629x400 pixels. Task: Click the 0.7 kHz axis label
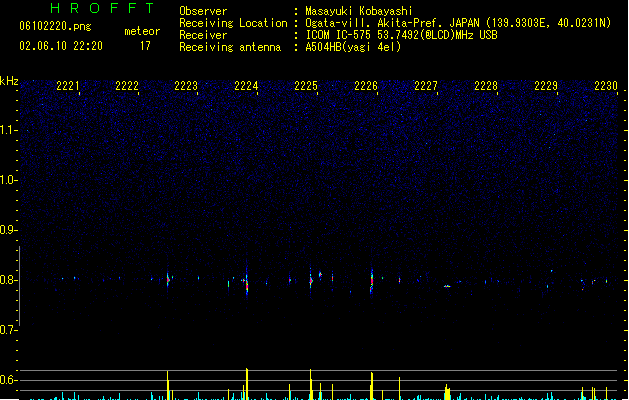point(8,330)
